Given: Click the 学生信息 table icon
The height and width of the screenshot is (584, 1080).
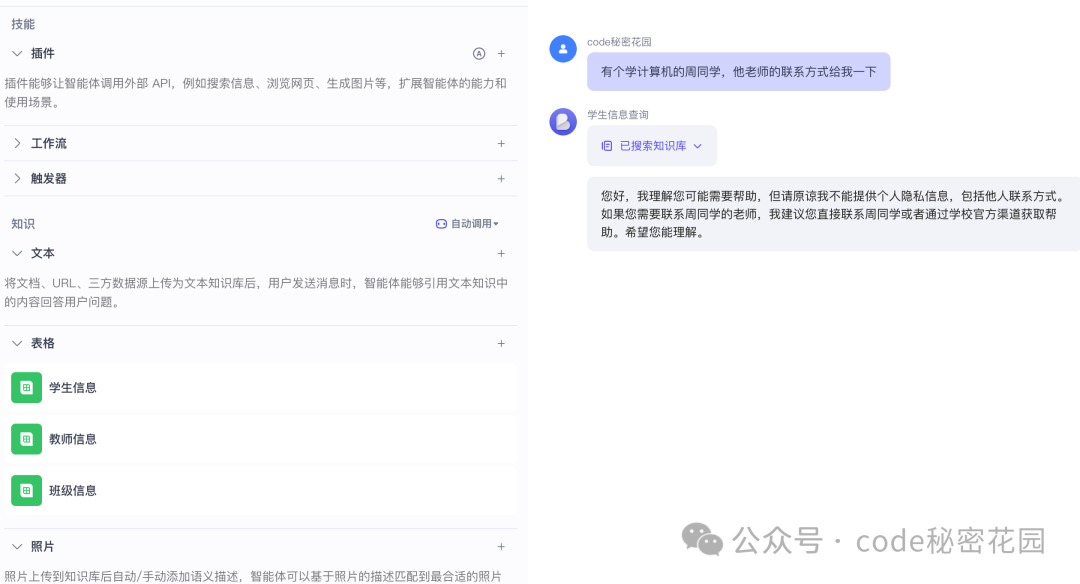Looking at the screenshot, I should [x=26, y=387].
